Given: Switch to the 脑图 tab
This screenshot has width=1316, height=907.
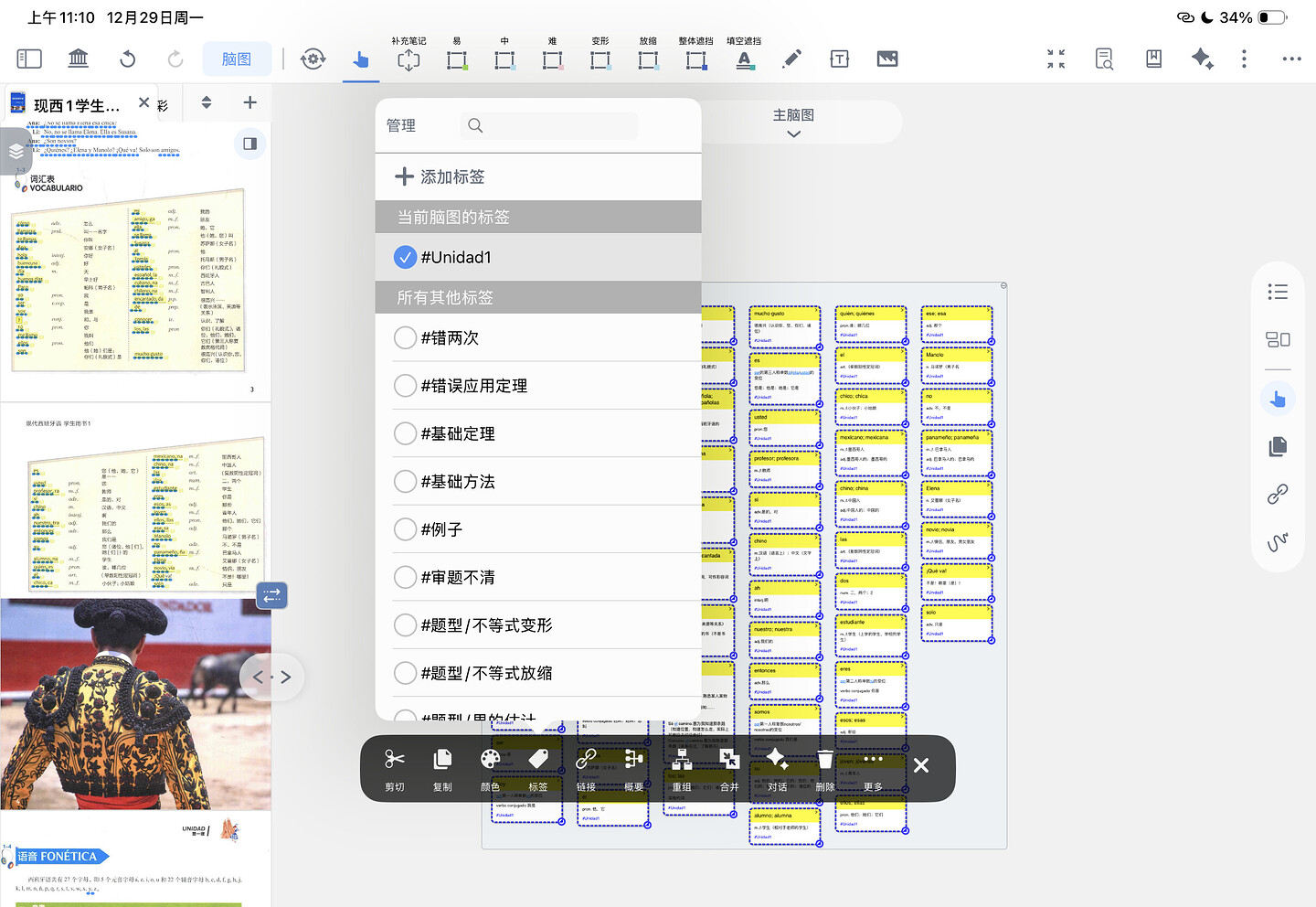Looking at the screenshot, I should 237,59.
